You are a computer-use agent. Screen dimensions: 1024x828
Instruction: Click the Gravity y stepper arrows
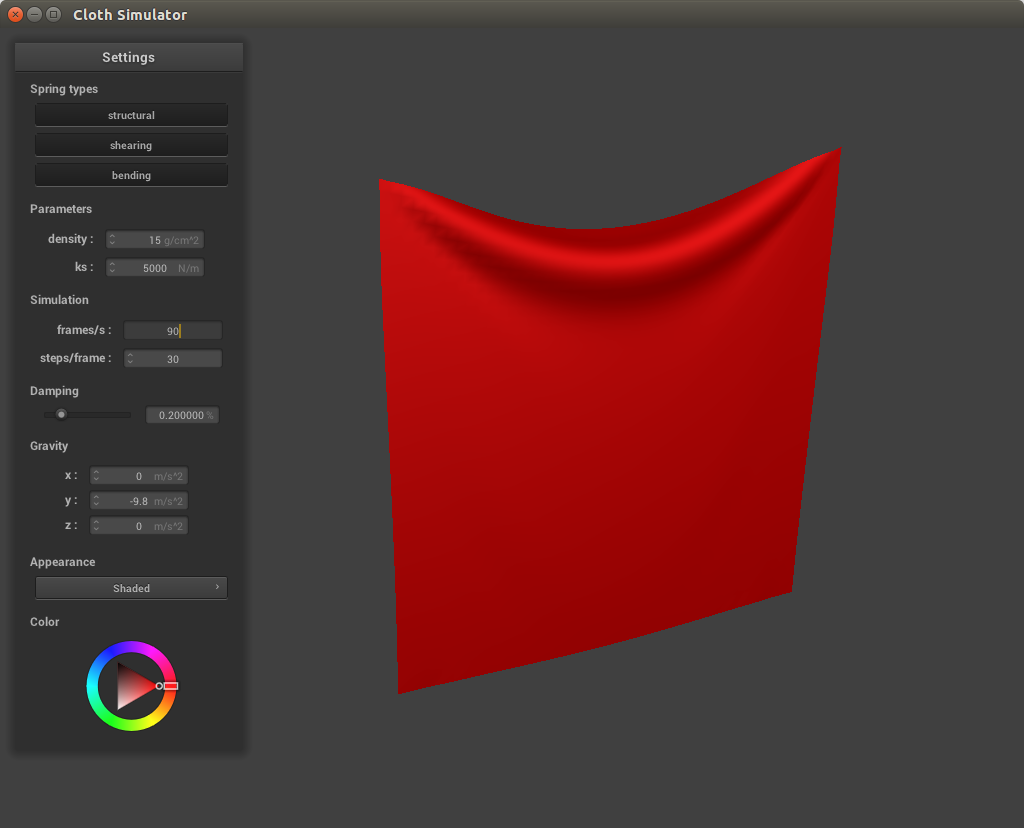click(x=97, y=501)
